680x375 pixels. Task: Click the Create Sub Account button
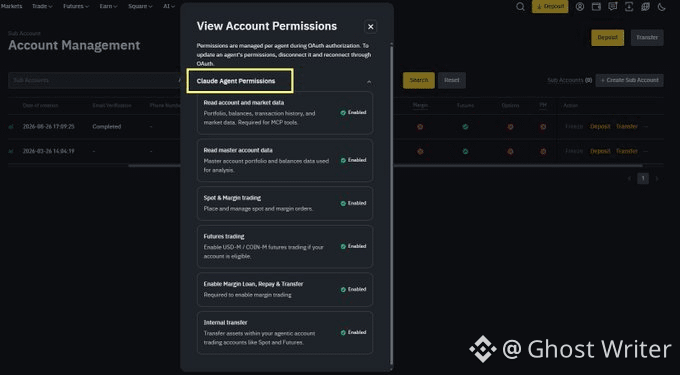(629, 80)
